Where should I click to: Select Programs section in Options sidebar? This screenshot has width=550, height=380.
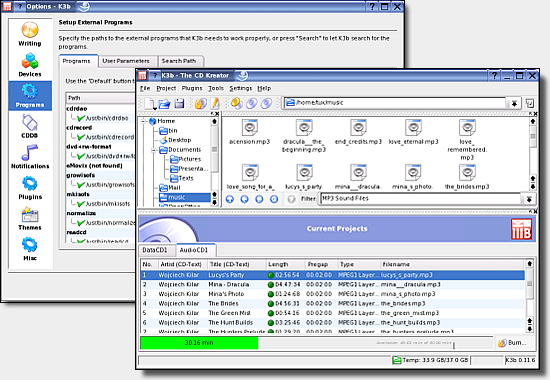(x=30, y=95)
